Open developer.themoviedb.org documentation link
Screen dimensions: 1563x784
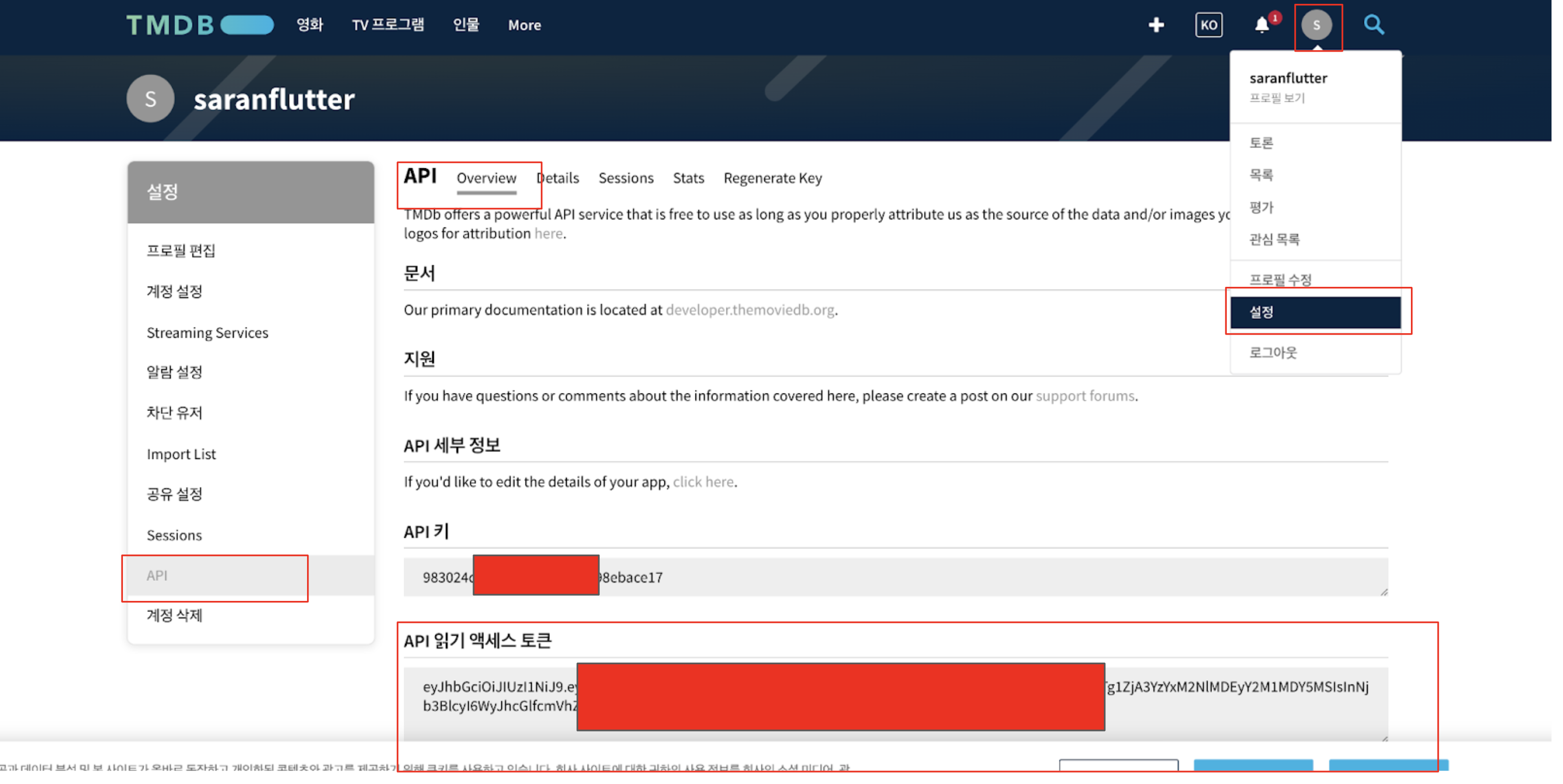point(749,310)
